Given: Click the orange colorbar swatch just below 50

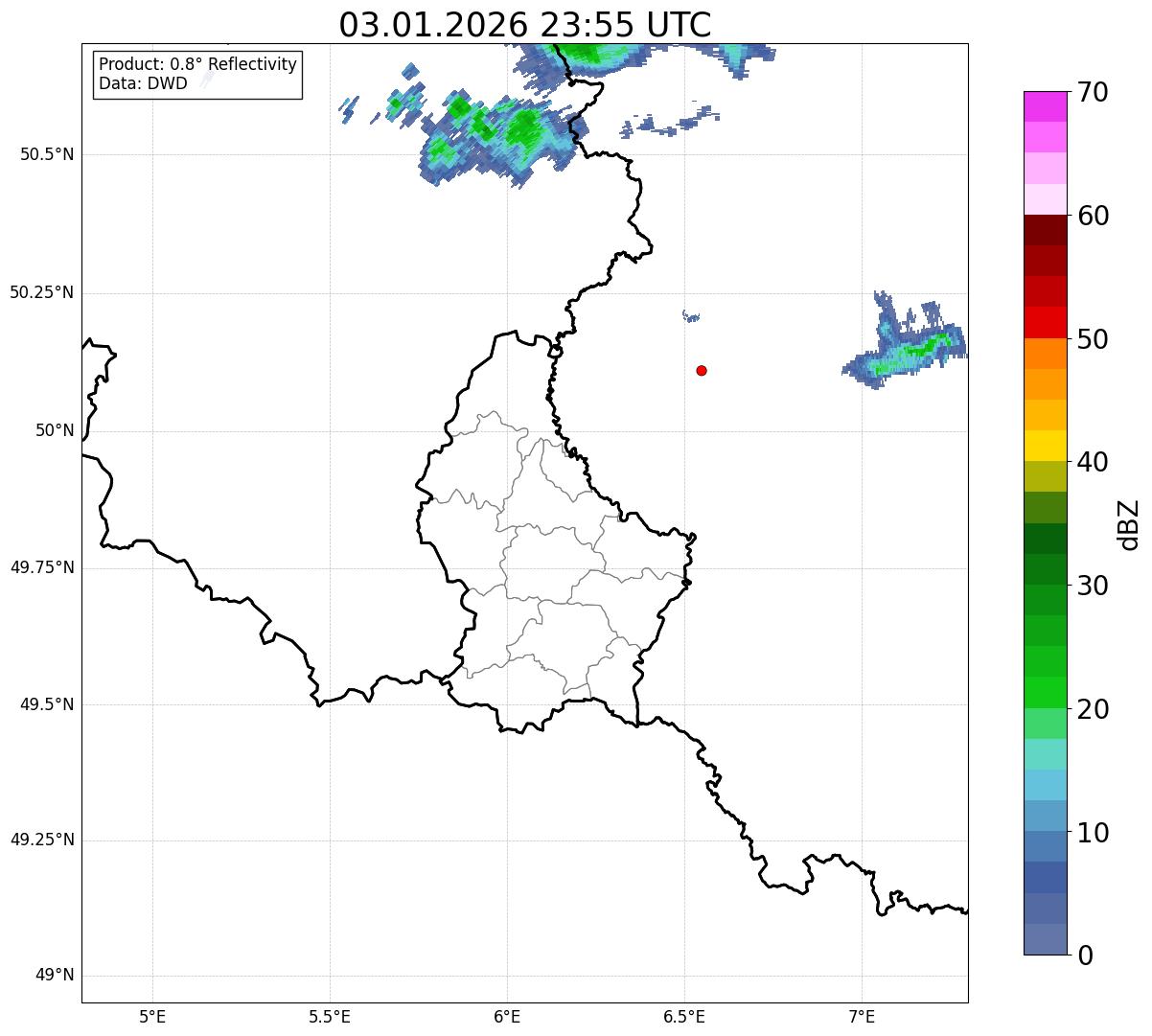Looking at the screenshot, I should (1046, 354).
